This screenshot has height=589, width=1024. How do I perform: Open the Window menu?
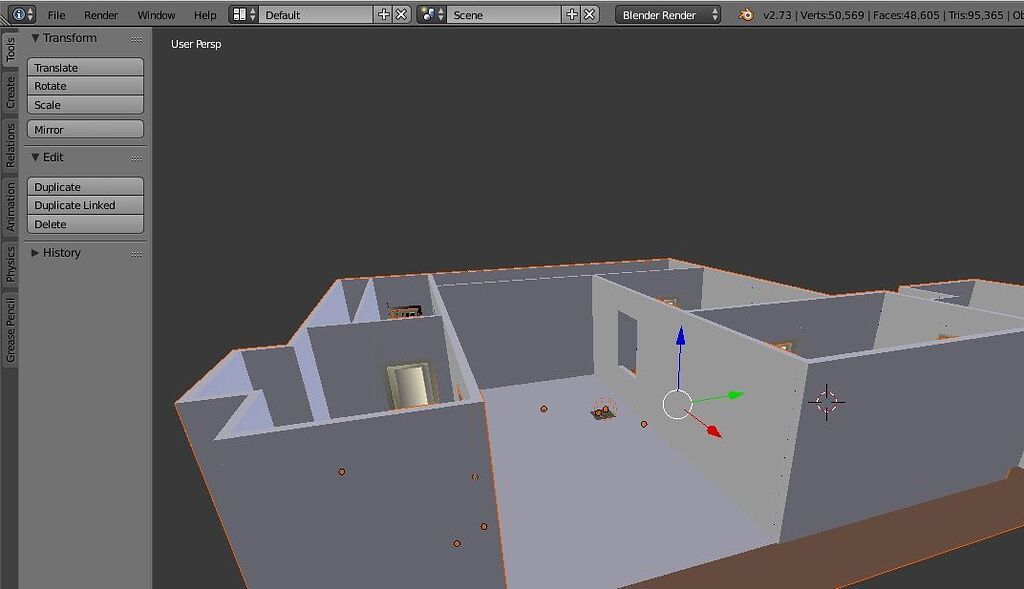156,14
